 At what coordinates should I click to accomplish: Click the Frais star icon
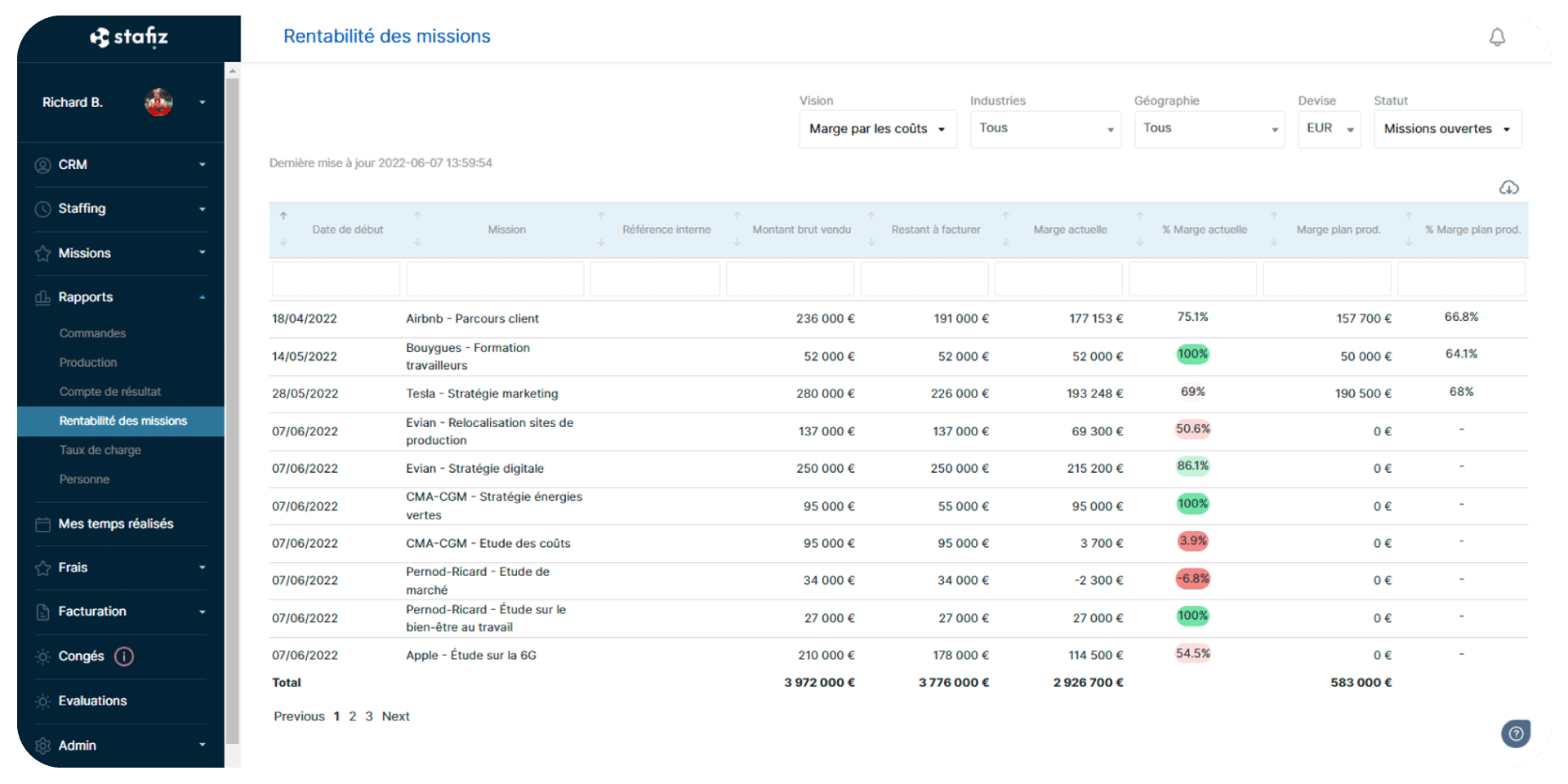click(x=43, y=568)
